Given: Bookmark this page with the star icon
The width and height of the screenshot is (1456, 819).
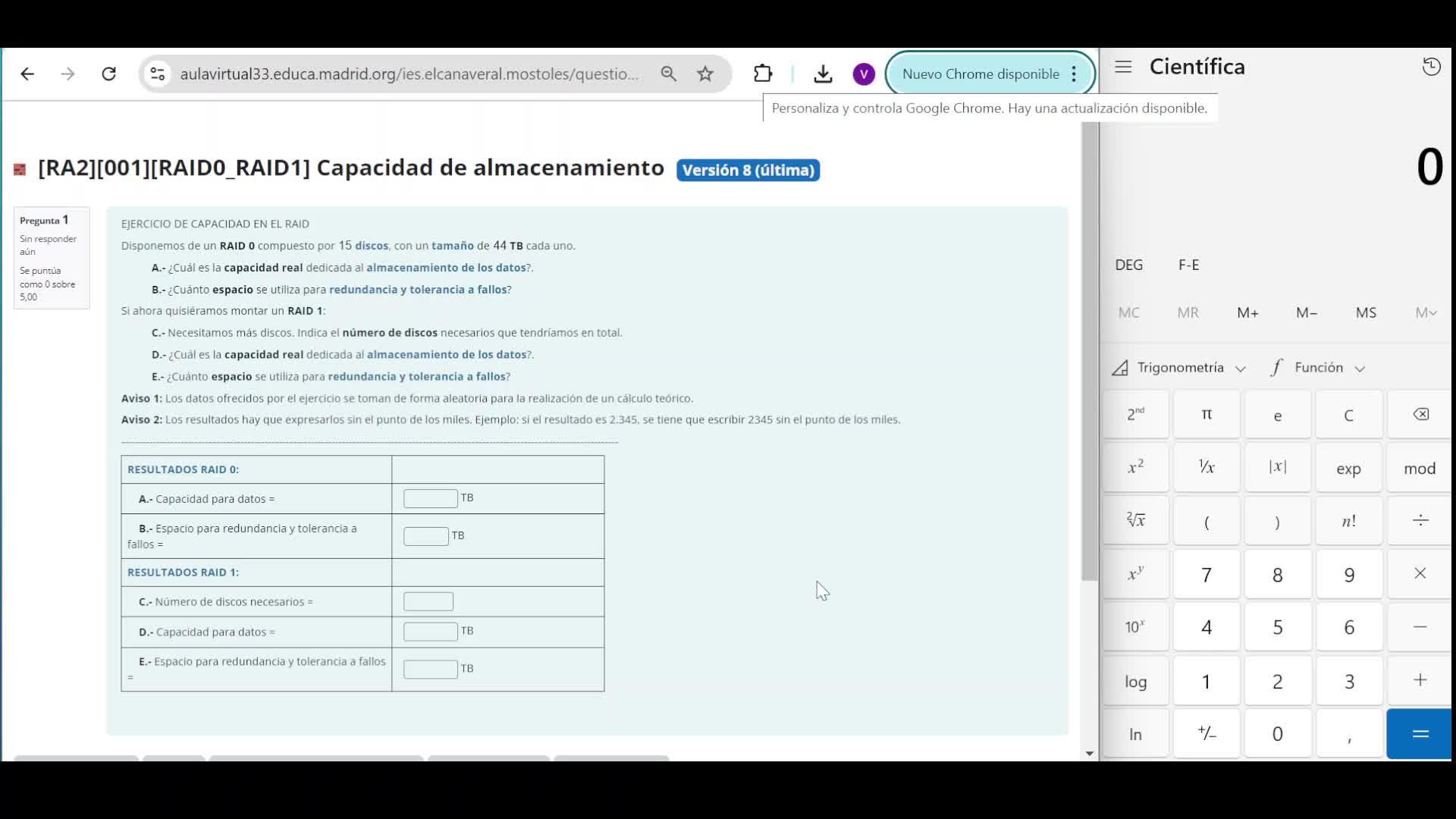Looking at the screenshot, I should tap(705, 74).
